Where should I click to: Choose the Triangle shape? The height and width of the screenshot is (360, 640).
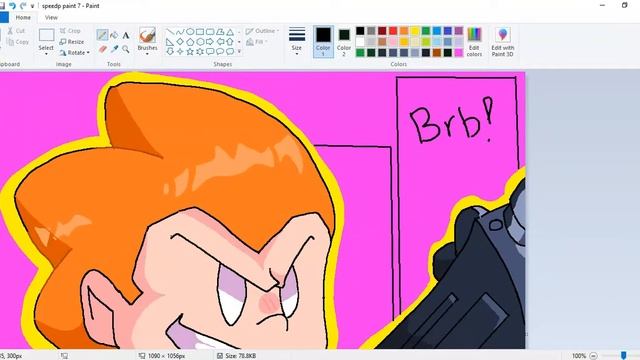pos(230,32)
